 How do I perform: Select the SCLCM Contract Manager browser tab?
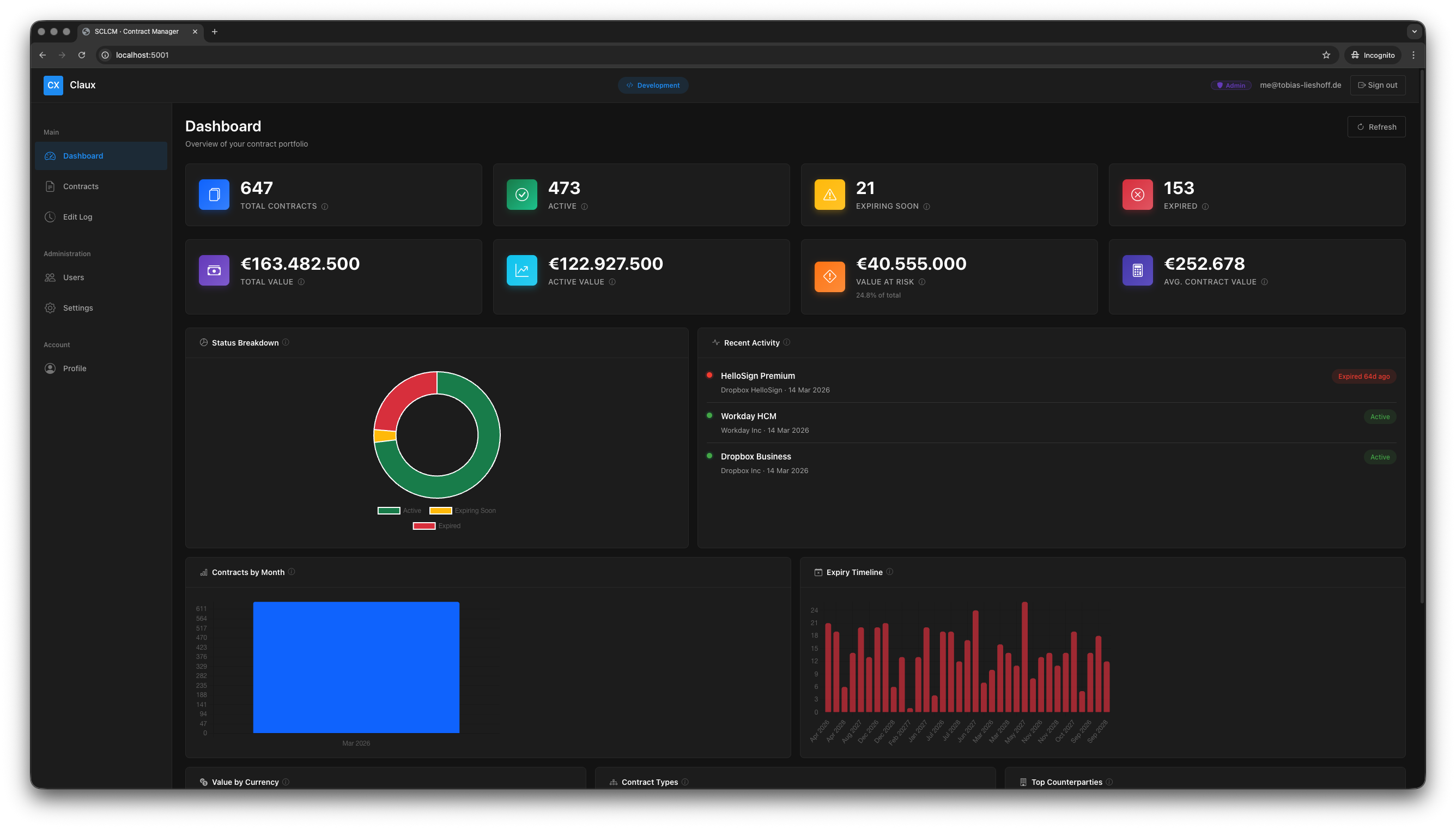pyautogui.click(x=137, y=31)
